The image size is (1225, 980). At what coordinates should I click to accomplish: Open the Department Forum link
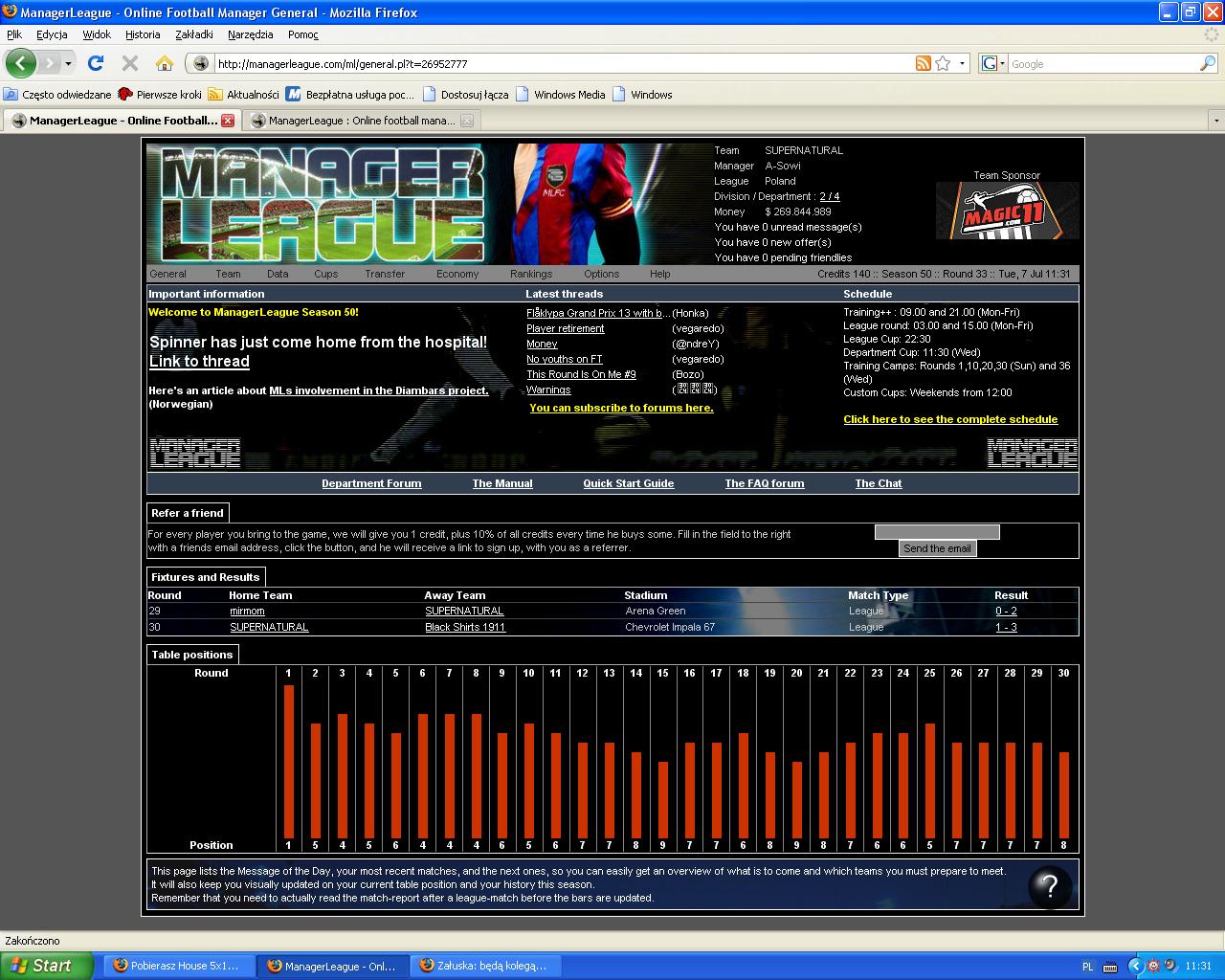click(x=371, y=483)
